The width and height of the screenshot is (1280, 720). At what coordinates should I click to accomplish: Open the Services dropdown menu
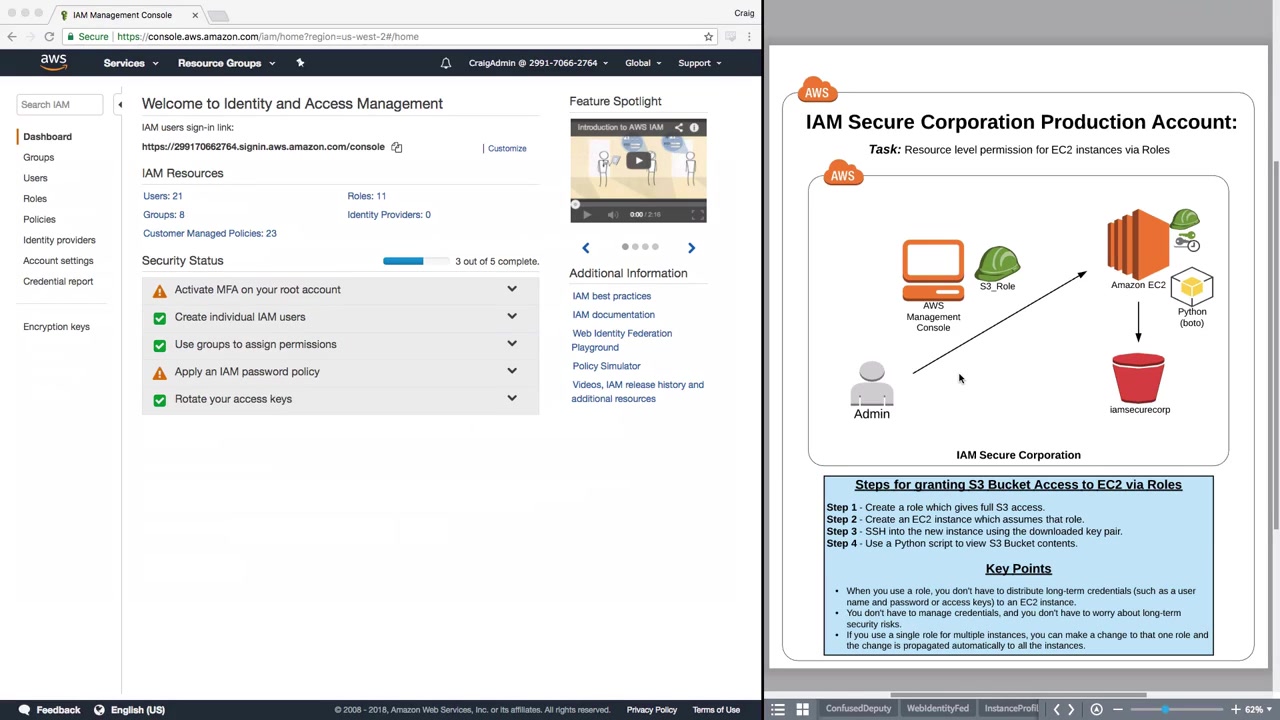(131, 63)
